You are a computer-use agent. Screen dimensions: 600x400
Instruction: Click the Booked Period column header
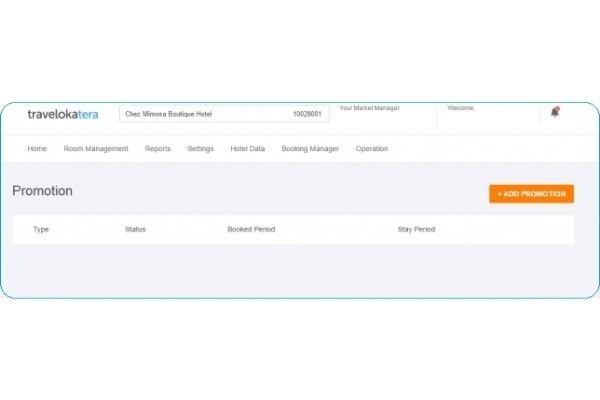[x=251, y=230]
